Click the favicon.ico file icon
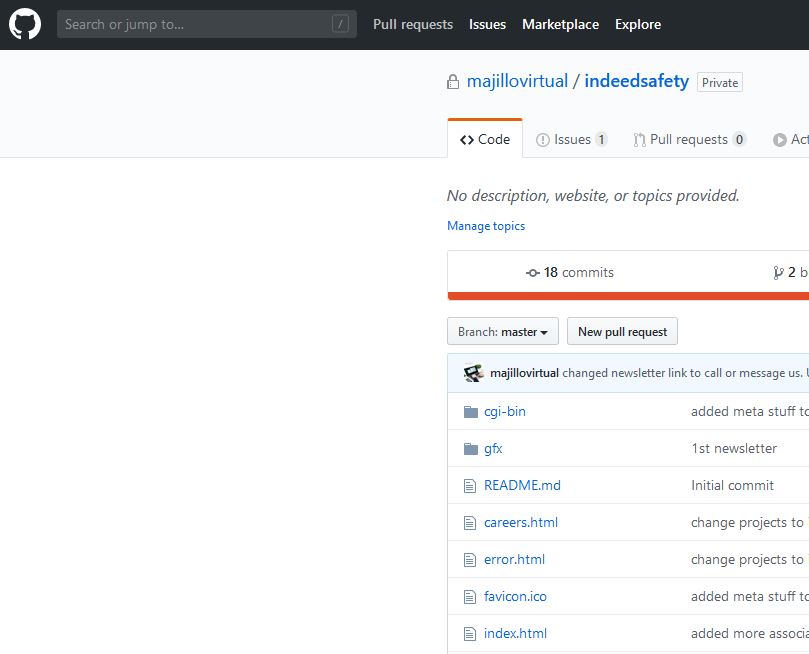The height and width of the screenshot is (654, 809). click(x=470, y=597)
